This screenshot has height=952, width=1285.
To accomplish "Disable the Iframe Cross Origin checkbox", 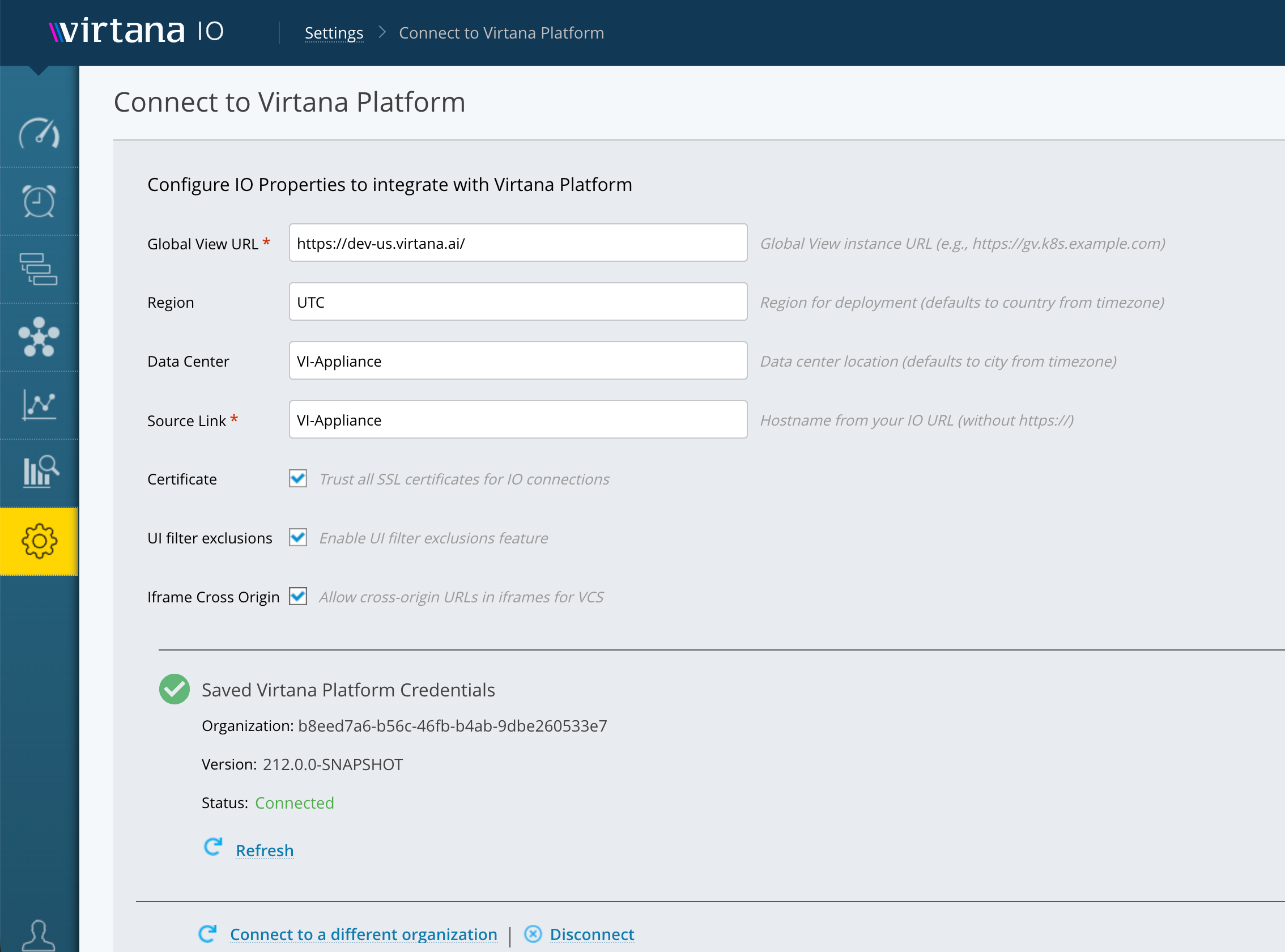I will pos(298,596).
